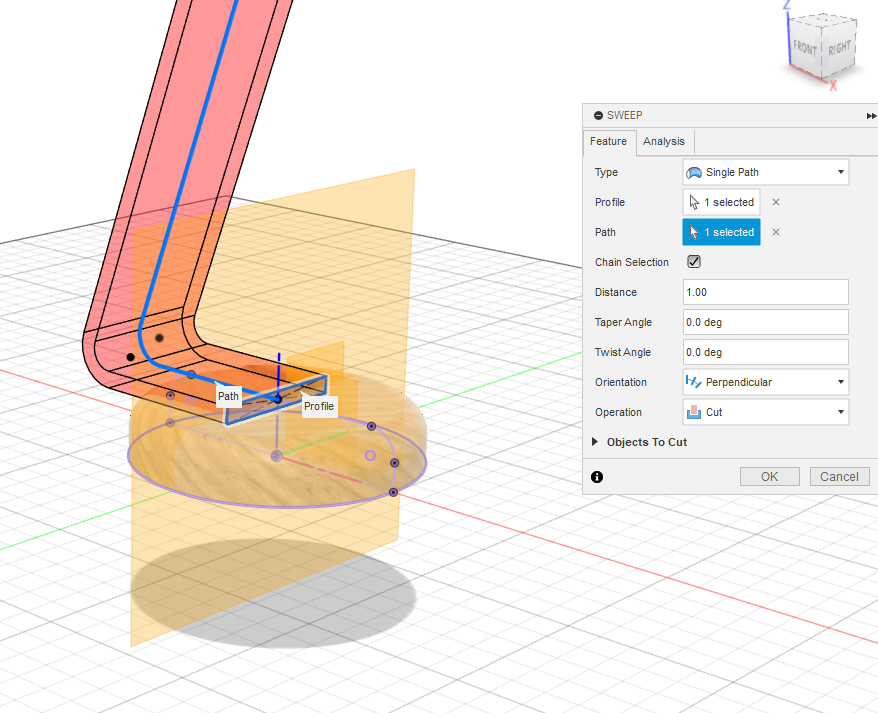The height and width of the screenshot is (713, 878).
Task: Open the Operation dropdown set to Cut
Action: coord(765,412)
